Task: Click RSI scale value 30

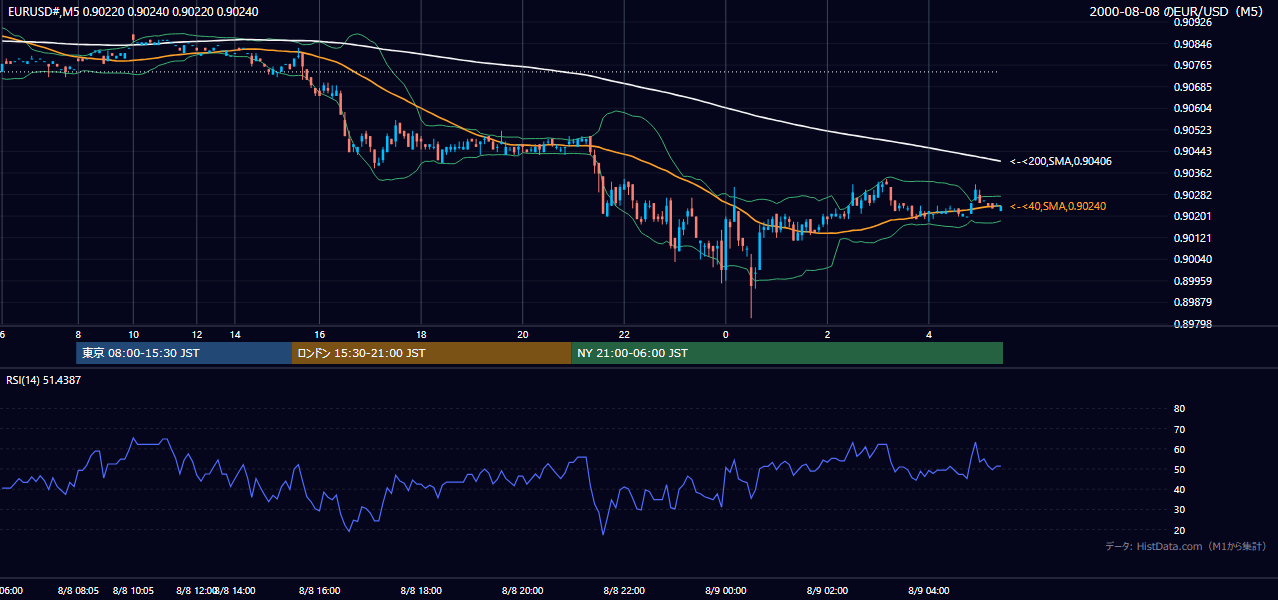Action: [1179, 509]
